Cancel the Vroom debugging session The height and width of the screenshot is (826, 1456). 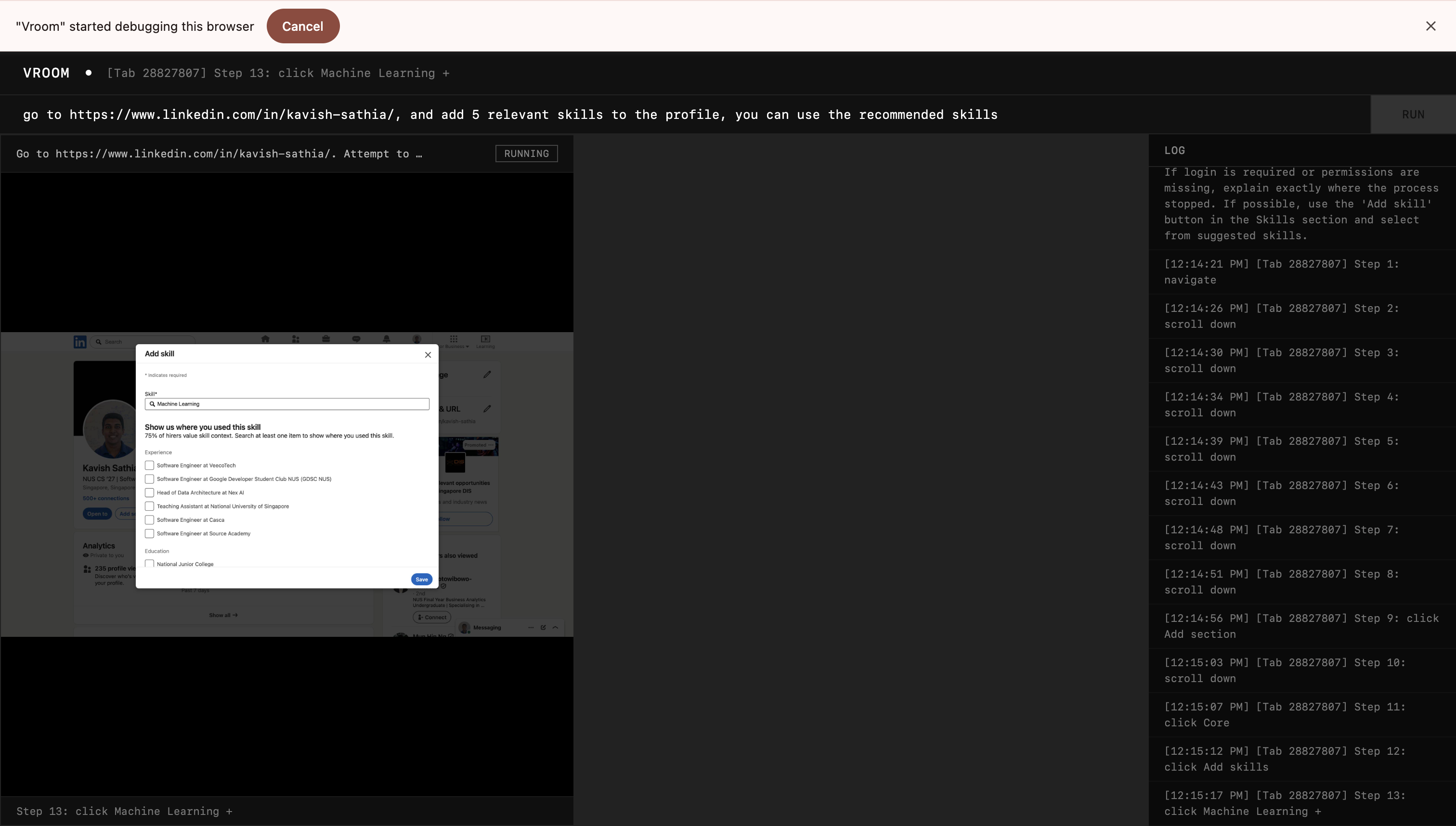click(302, 26)
